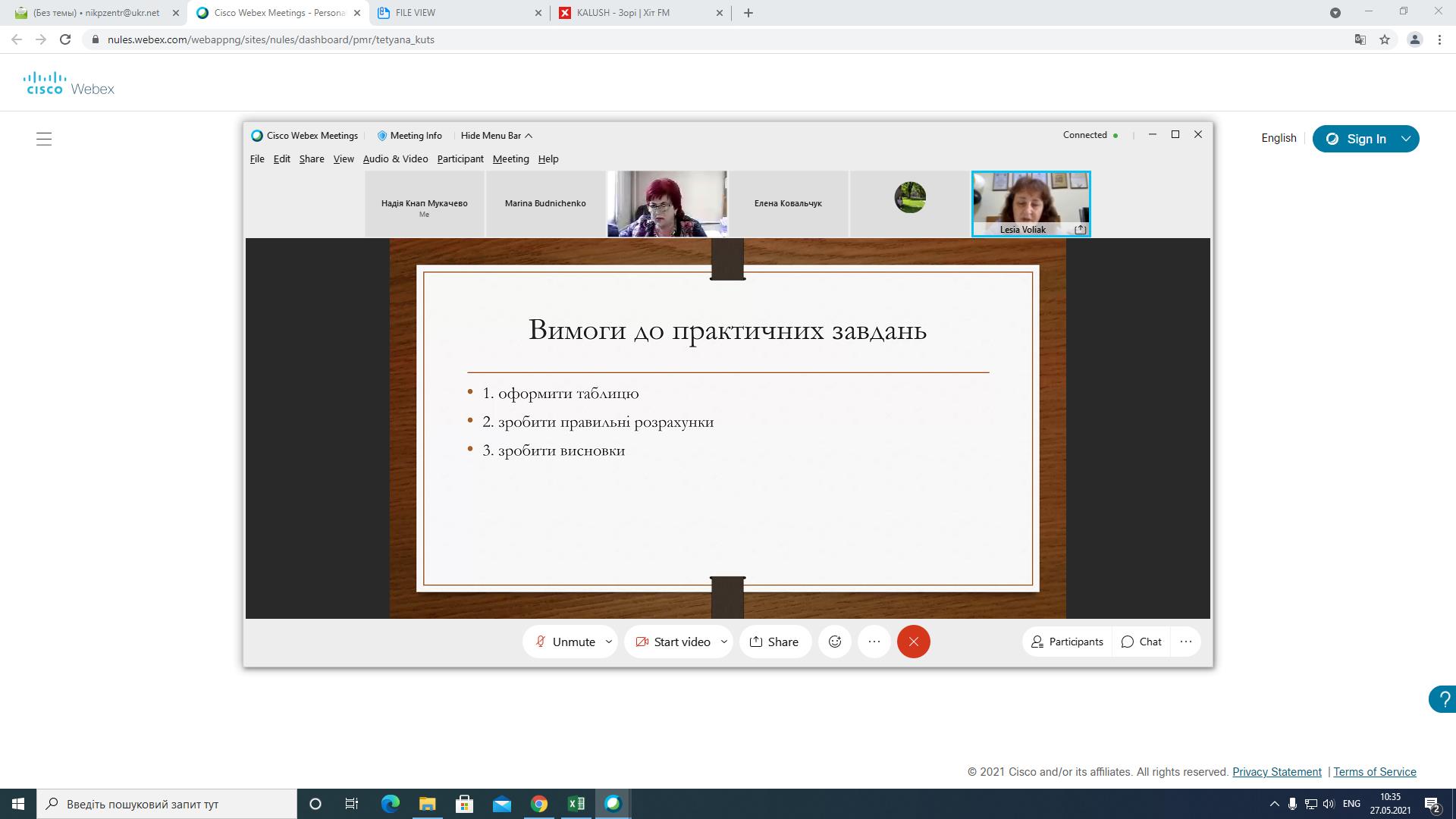Open the reactions smiley icon

[835, 642]
